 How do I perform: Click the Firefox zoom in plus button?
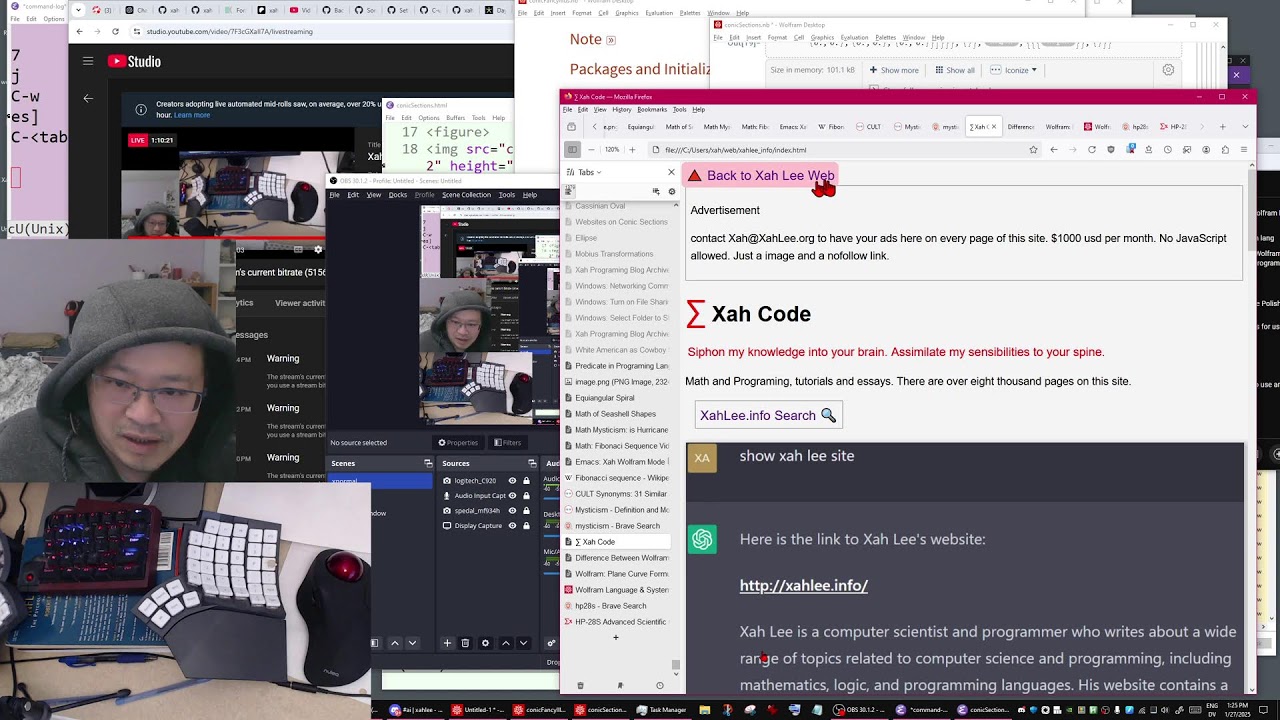click(x=632, y=150)
